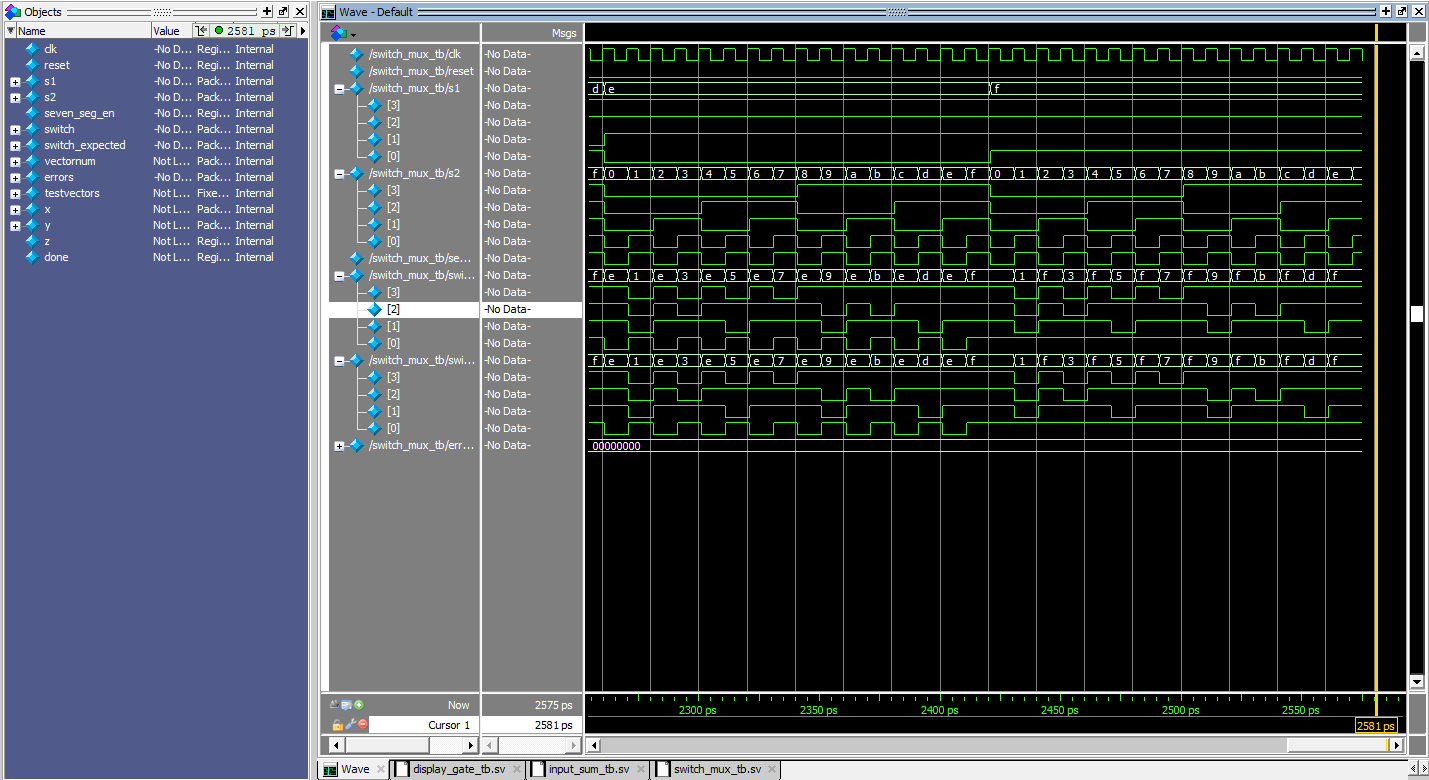The width and height of the screenshot is (1429, 780).
Task: Expand s1 in the Objects list
Action: 15,81
